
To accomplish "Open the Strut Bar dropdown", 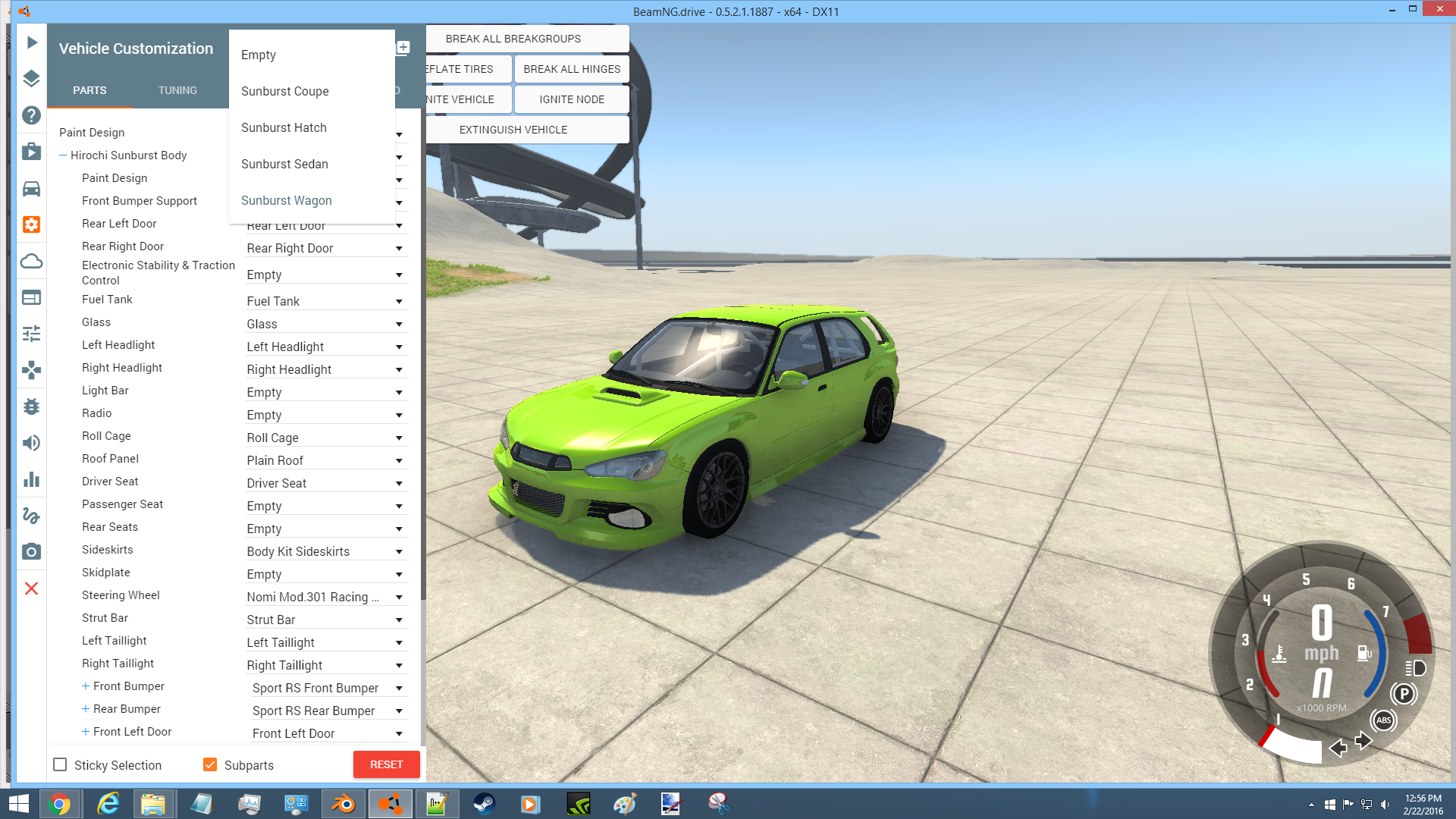I will pos(326,620).
